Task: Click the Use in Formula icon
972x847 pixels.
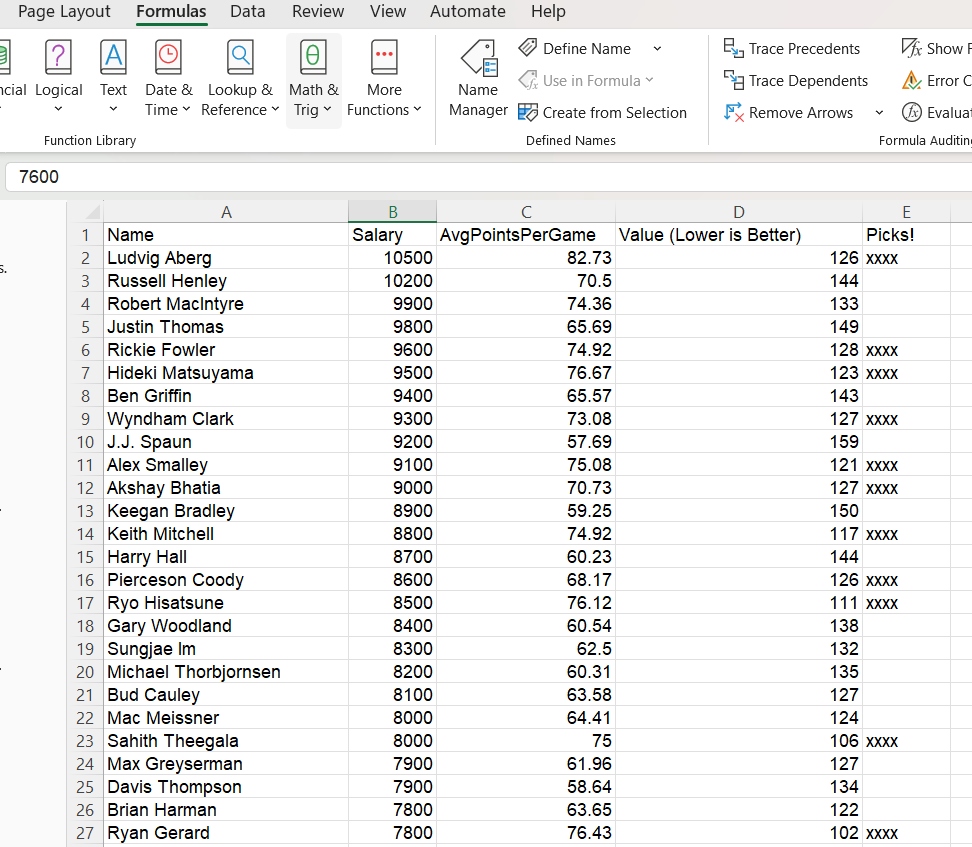Action: click(528, 80)
